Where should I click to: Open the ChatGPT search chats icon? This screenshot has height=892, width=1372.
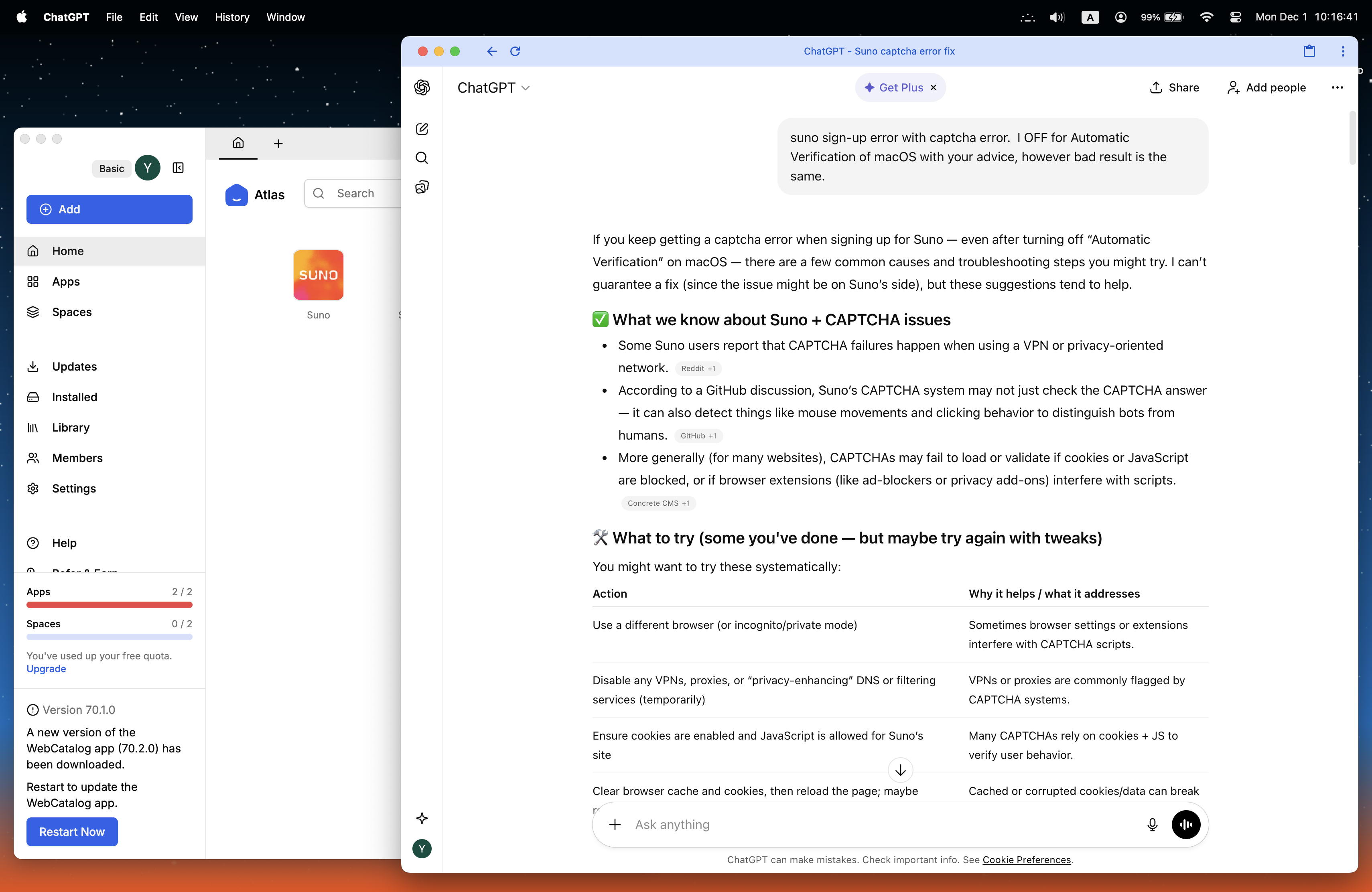(422, 158)
